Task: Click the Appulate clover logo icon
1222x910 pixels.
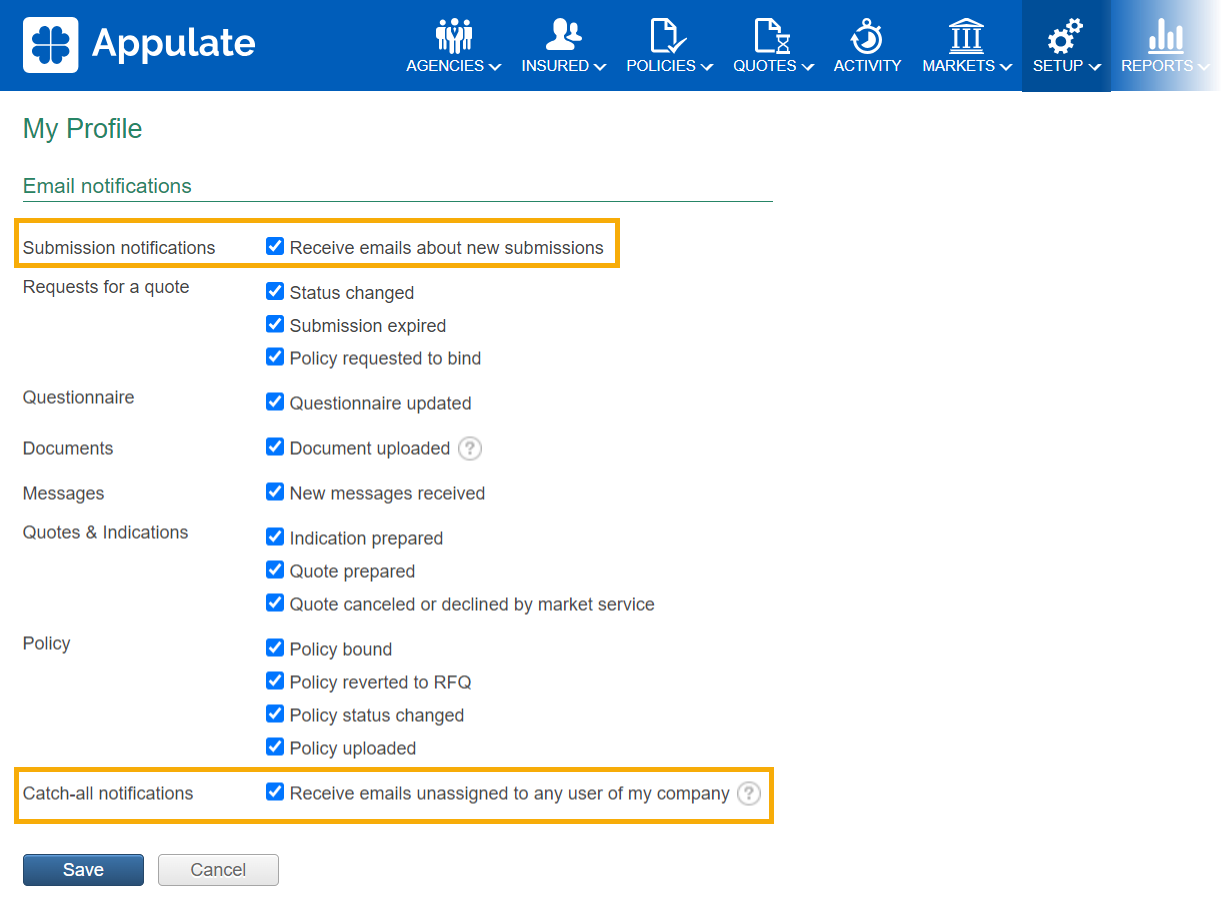Action: coord(51,44)
